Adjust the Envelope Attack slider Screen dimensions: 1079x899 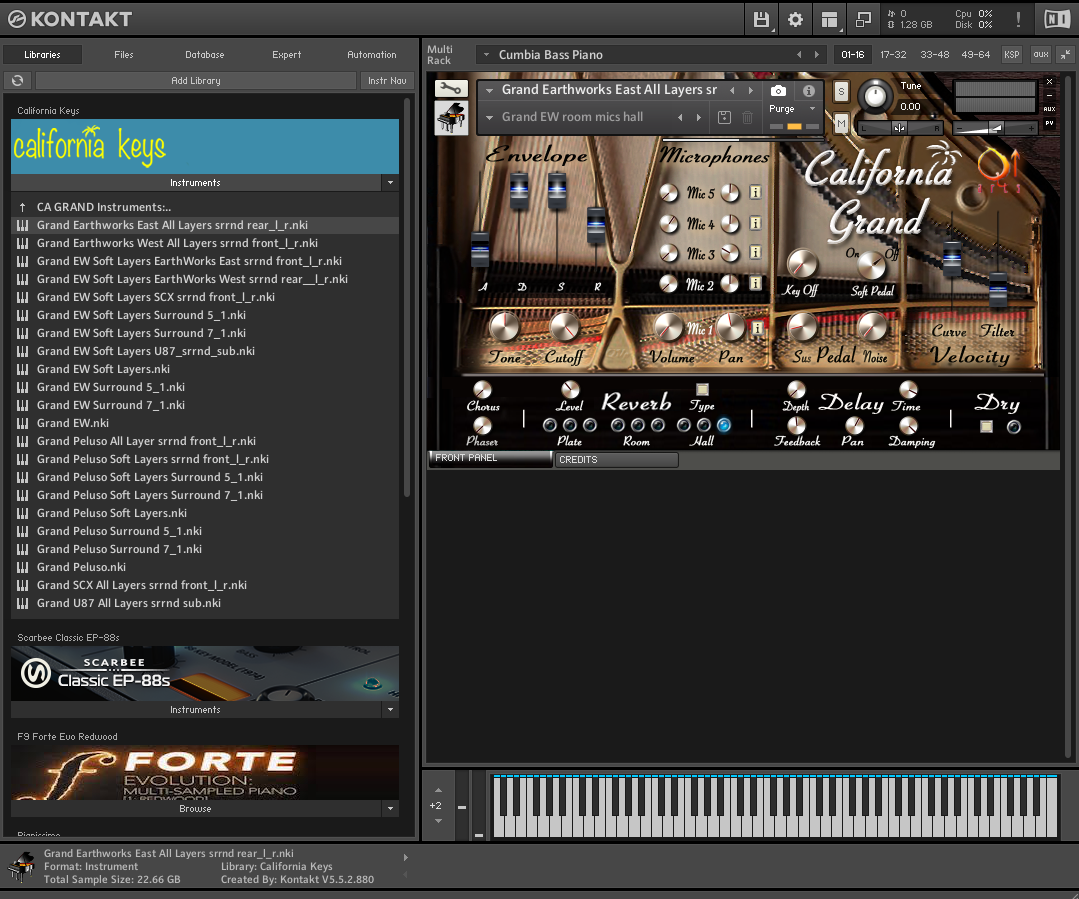pyautogui.click(x=480, y=251)
